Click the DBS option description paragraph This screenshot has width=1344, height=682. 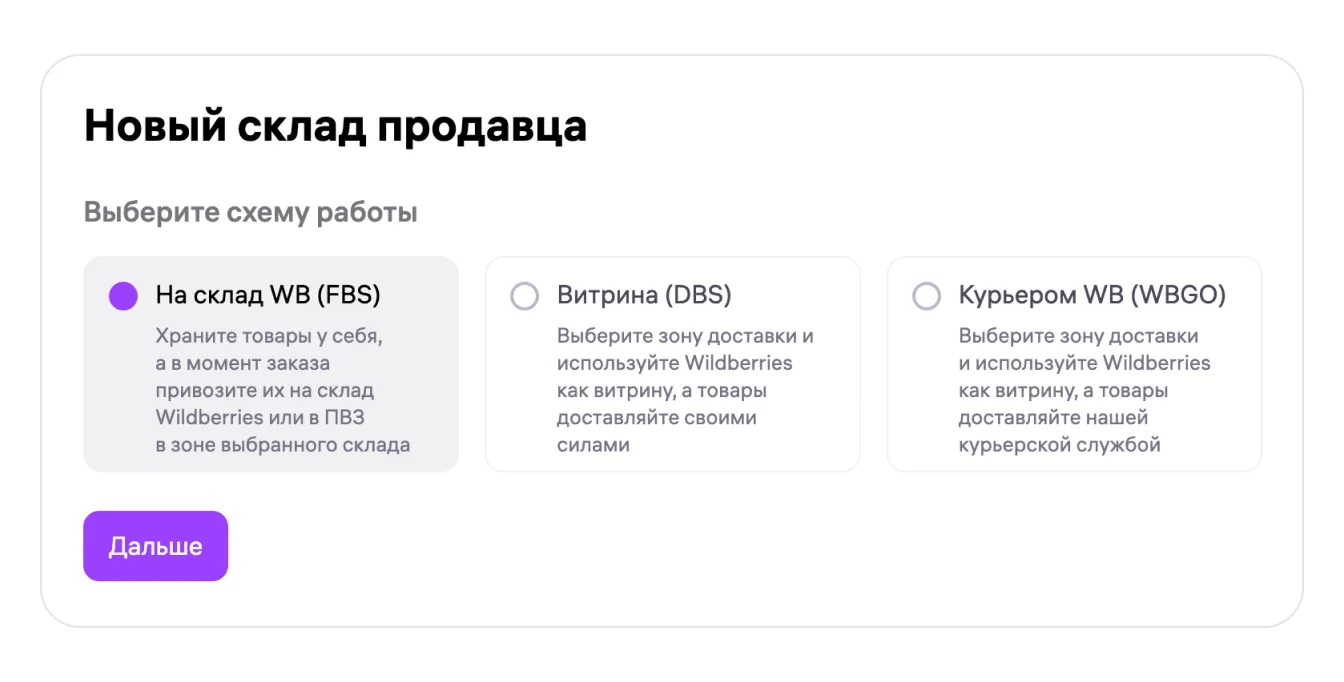(684, 391)
